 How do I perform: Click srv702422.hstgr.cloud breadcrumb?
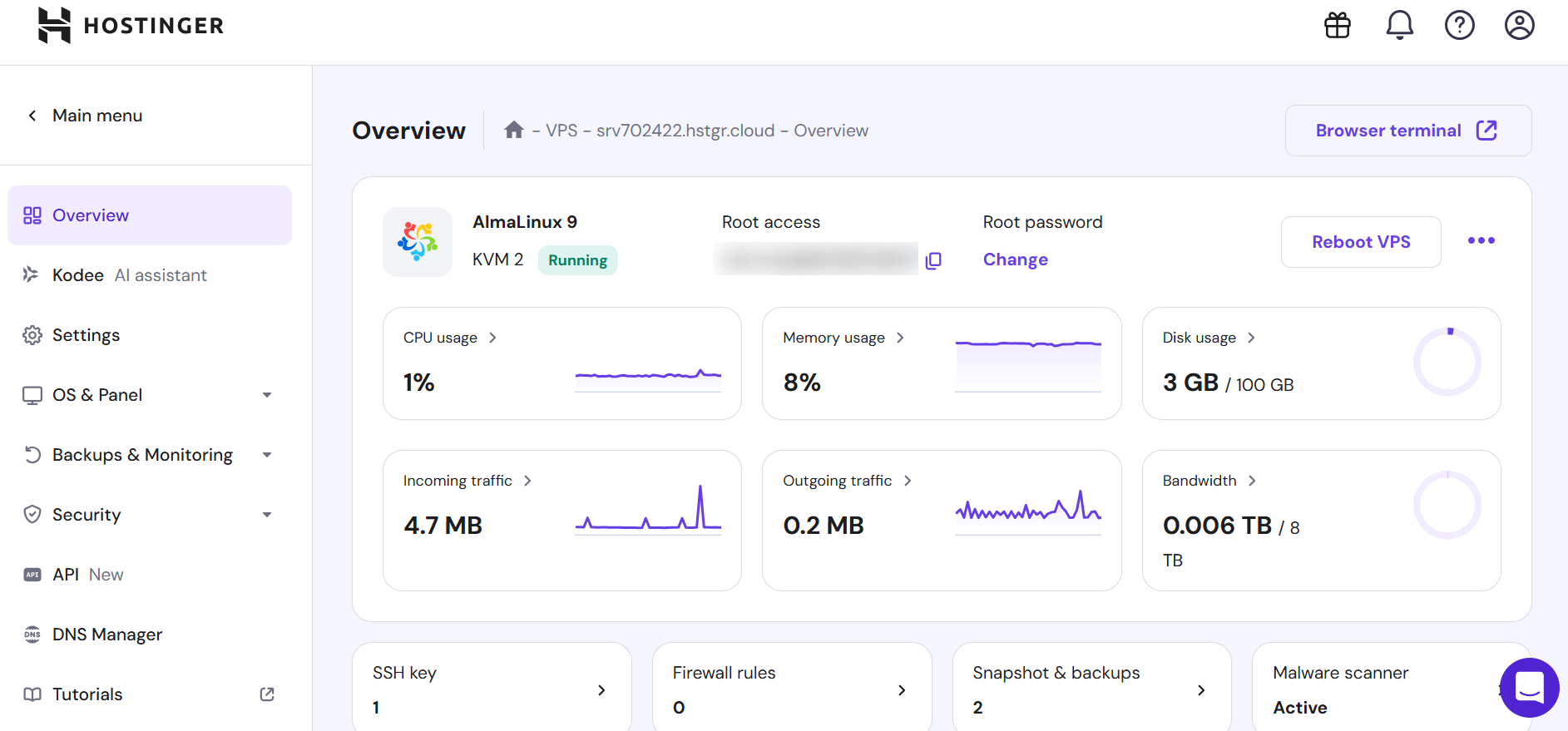pyautogui.click(x=685, y=131)
